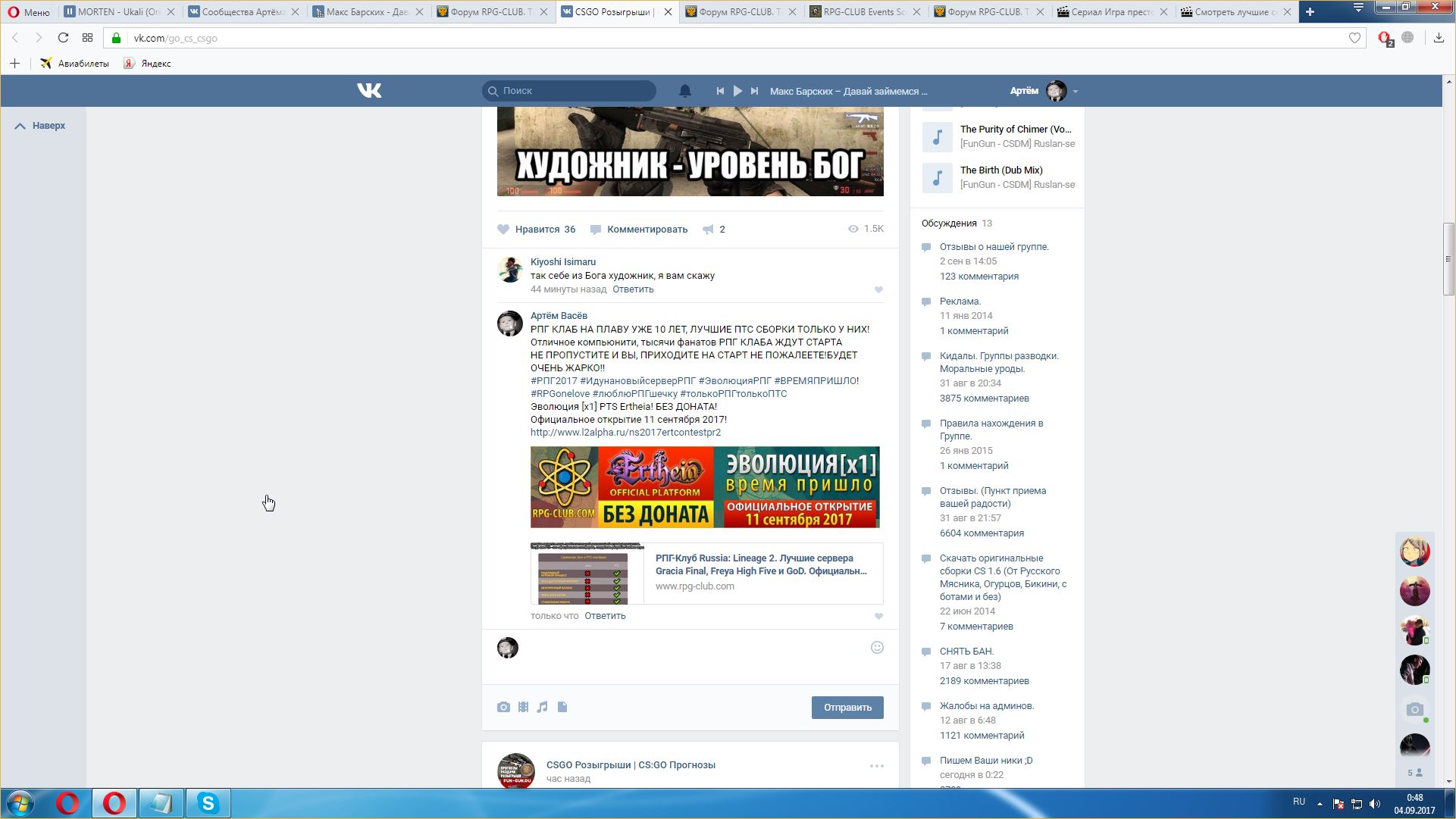Like the post with Нравится 36
The image size is (1456, 819).
tap(537, 230)
